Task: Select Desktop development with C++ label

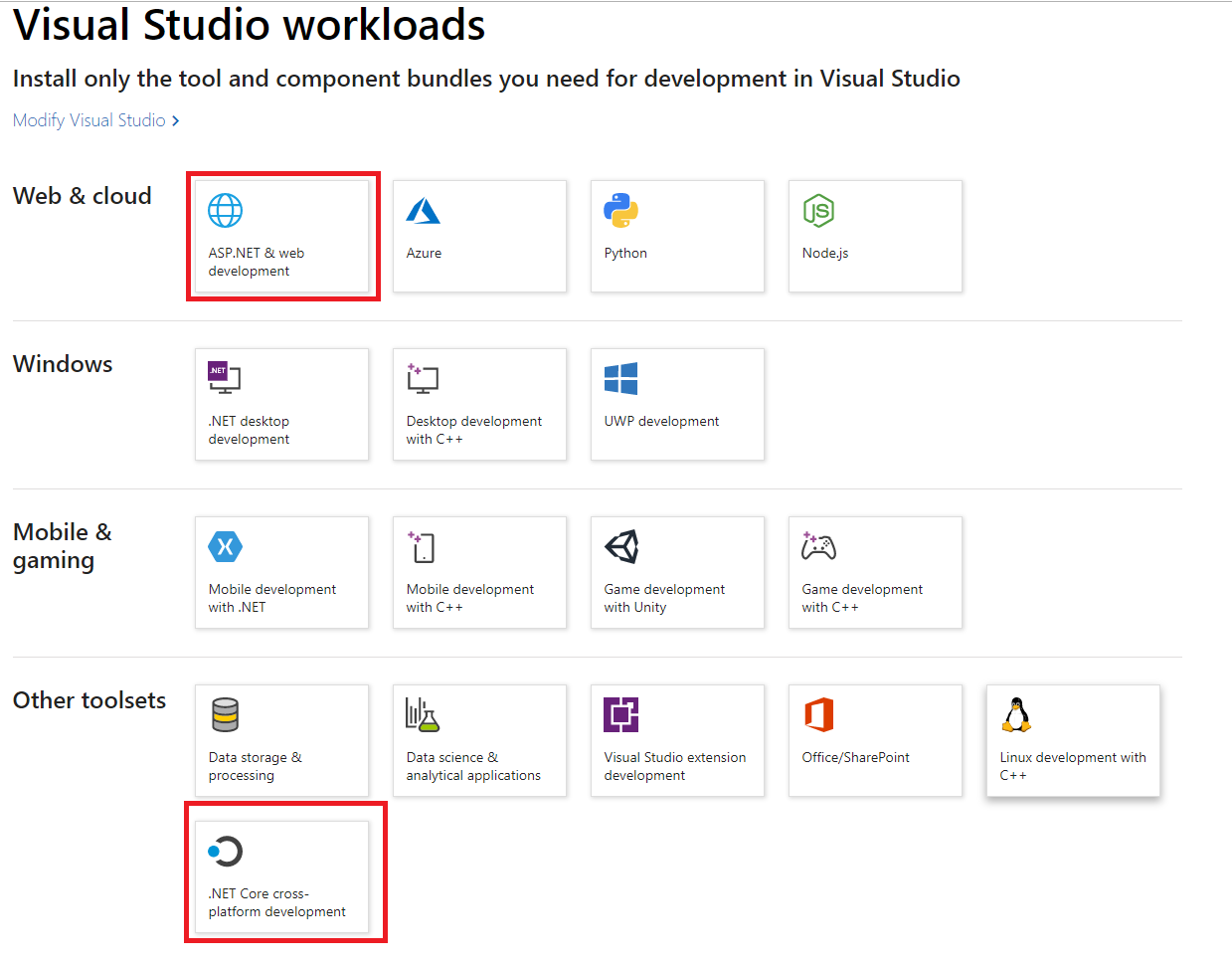Action: 474,430
